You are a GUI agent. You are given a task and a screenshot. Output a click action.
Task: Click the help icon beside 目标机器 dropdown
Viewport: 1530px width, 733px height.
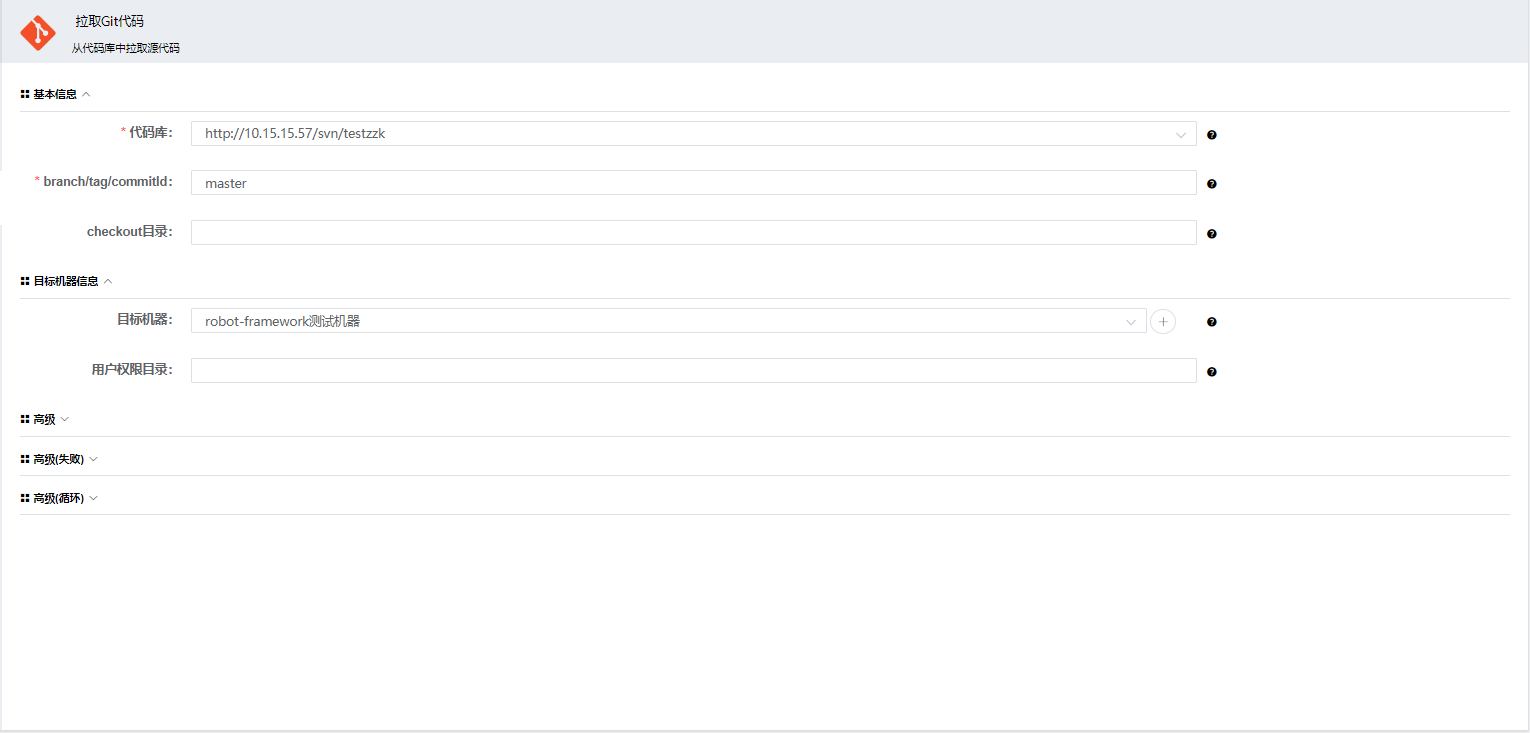(x=1212, y=322)
